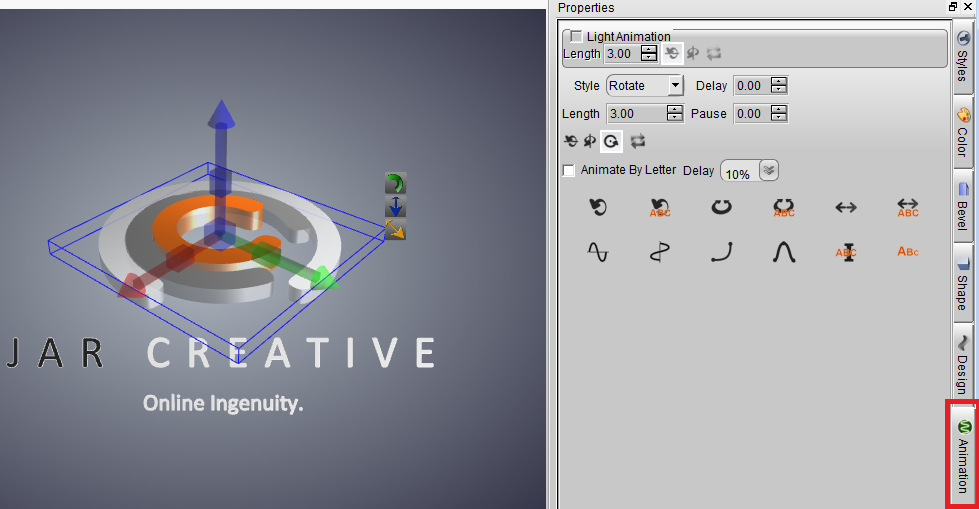This screenshot has width=979, height=509.
Task: Decrease the Style Length with the down spinner
Action: click(674, 117)
